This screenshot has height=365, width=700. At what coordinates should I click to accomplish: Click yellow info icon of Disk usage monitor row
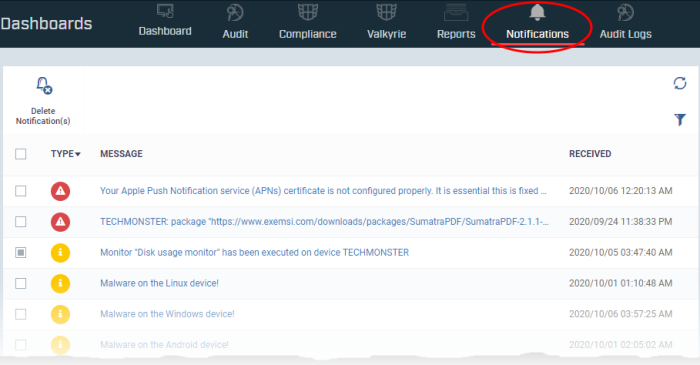pos(60,253)
